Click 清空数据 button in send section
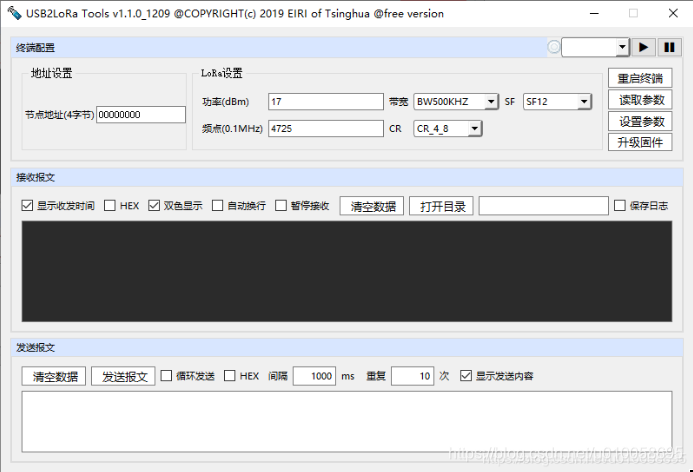Screen dimensions: 693x472 [x=53, y=376]
